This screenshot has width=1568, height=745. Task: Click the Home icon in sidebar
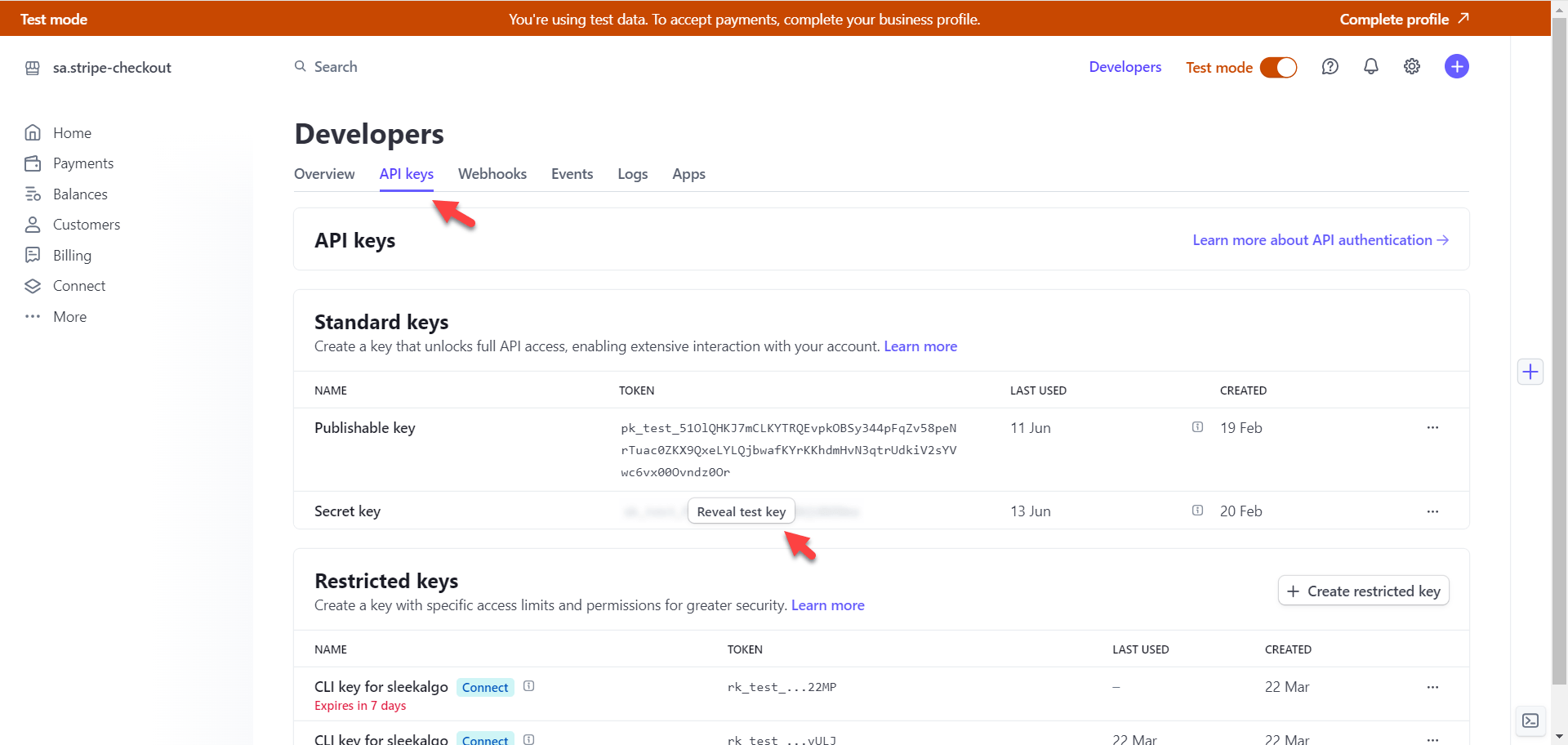(33, 132)
